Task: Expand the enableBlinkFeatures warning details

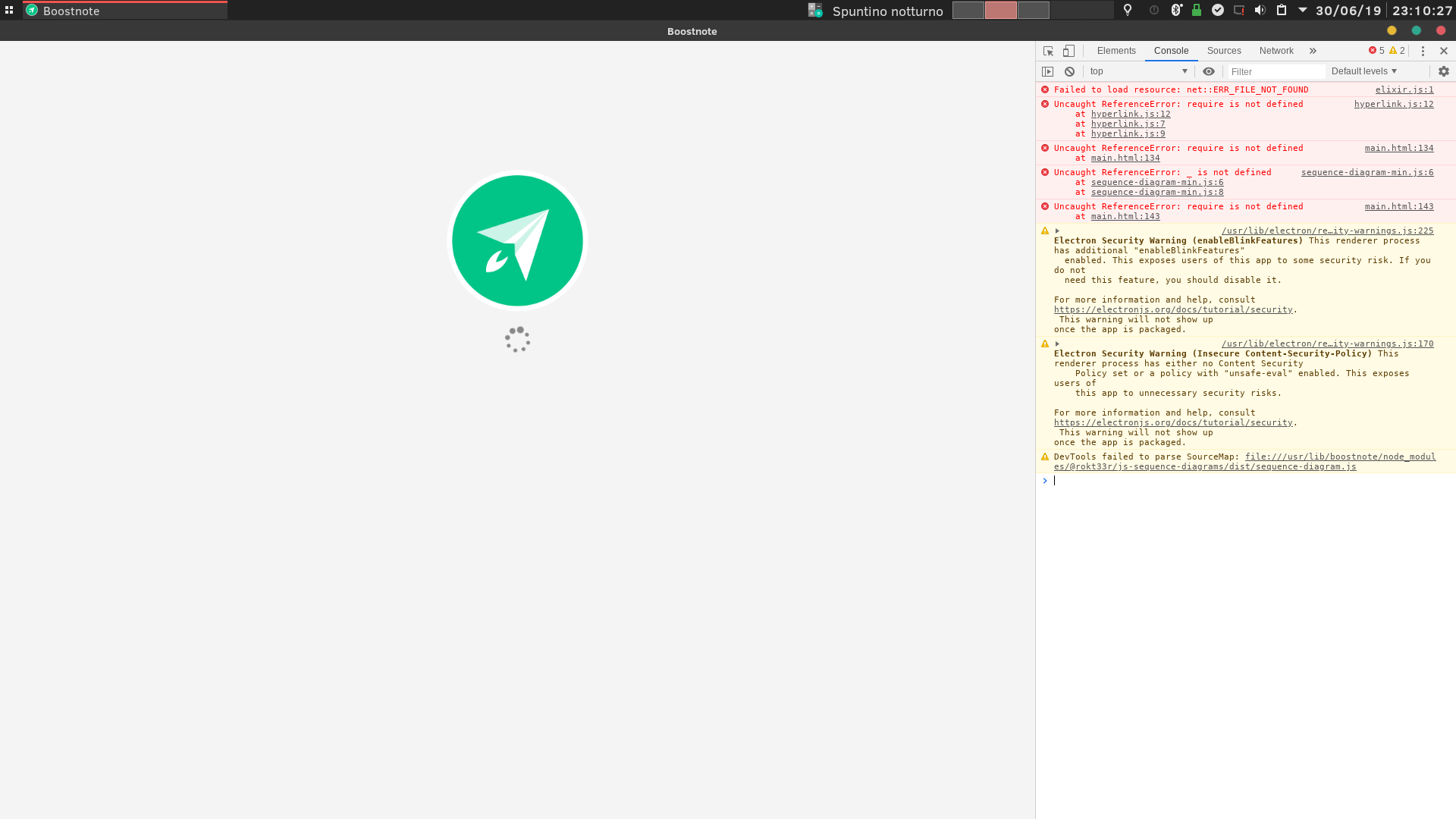Action: pyautogui.click(x=1057, y=231)
